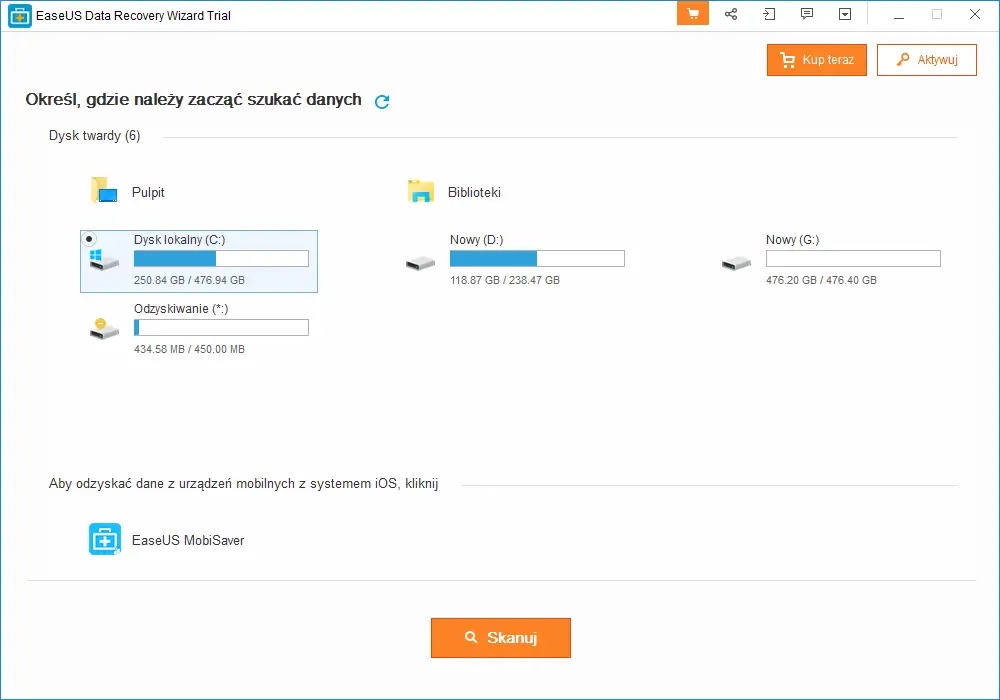Start scanning with the Skanuj button
The height and width of the screenshot is (700, 1000).
tap(501, 638)
